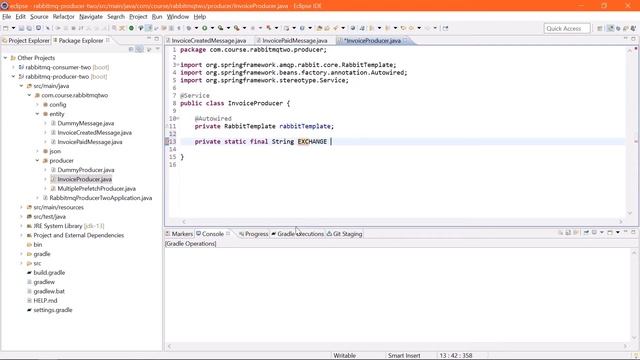
Task: Maximize the editor area
Action: coord(633,38)
